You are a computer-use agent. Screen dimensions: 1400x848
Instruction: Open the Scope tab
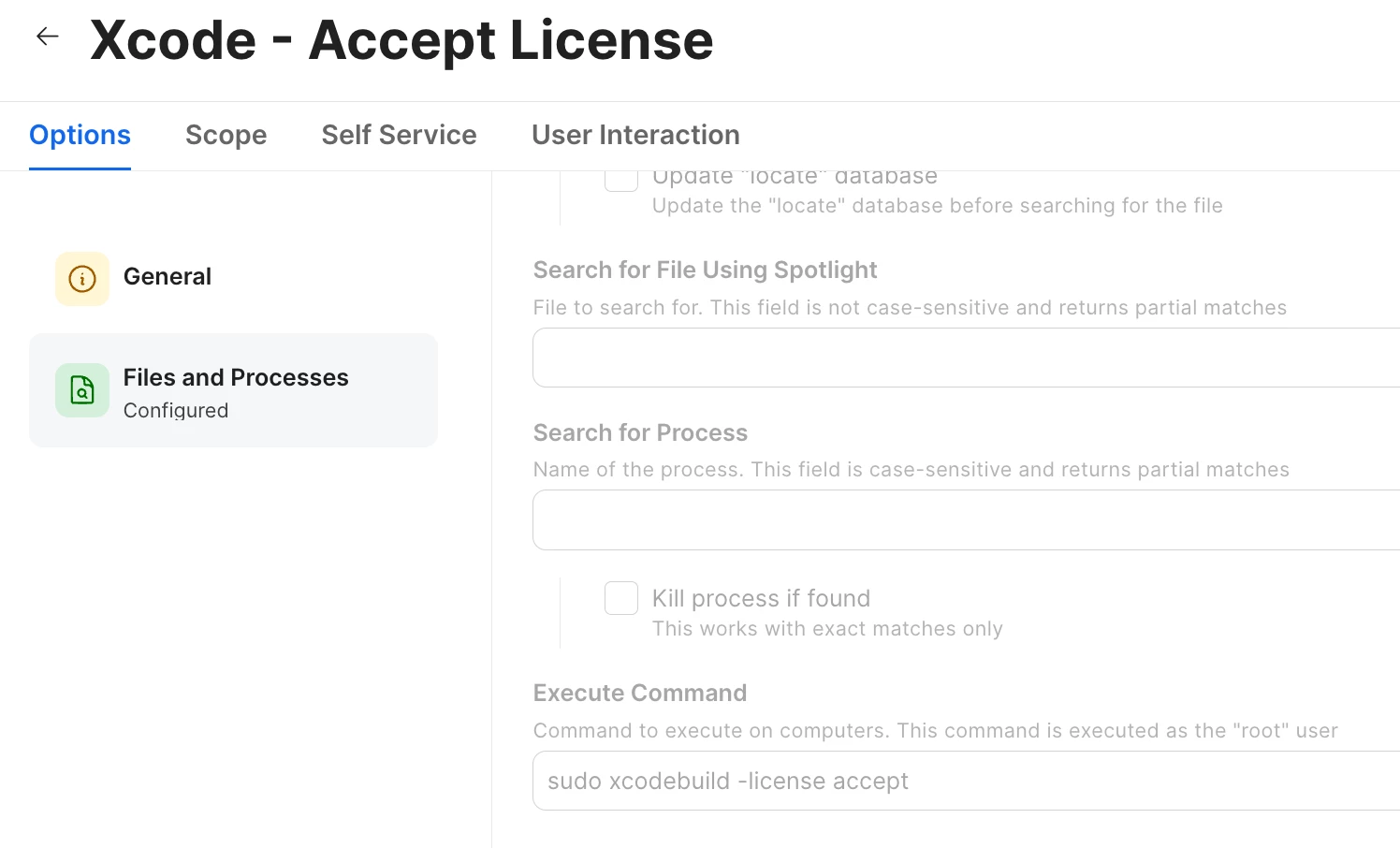coord(226,135)
